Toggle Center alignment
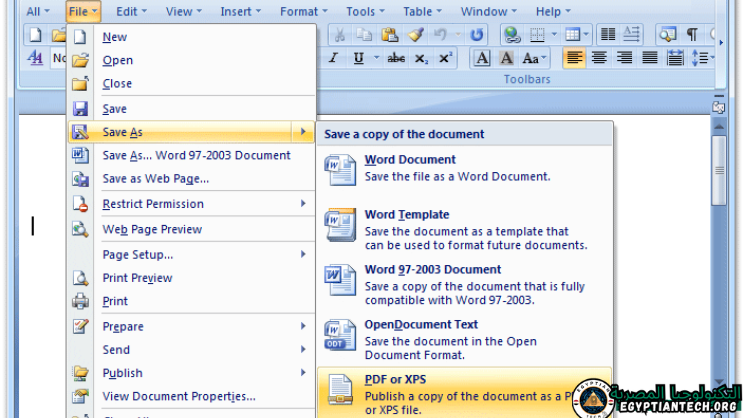The height and width of the screenshot is (418, 743). tap(599, 58)
